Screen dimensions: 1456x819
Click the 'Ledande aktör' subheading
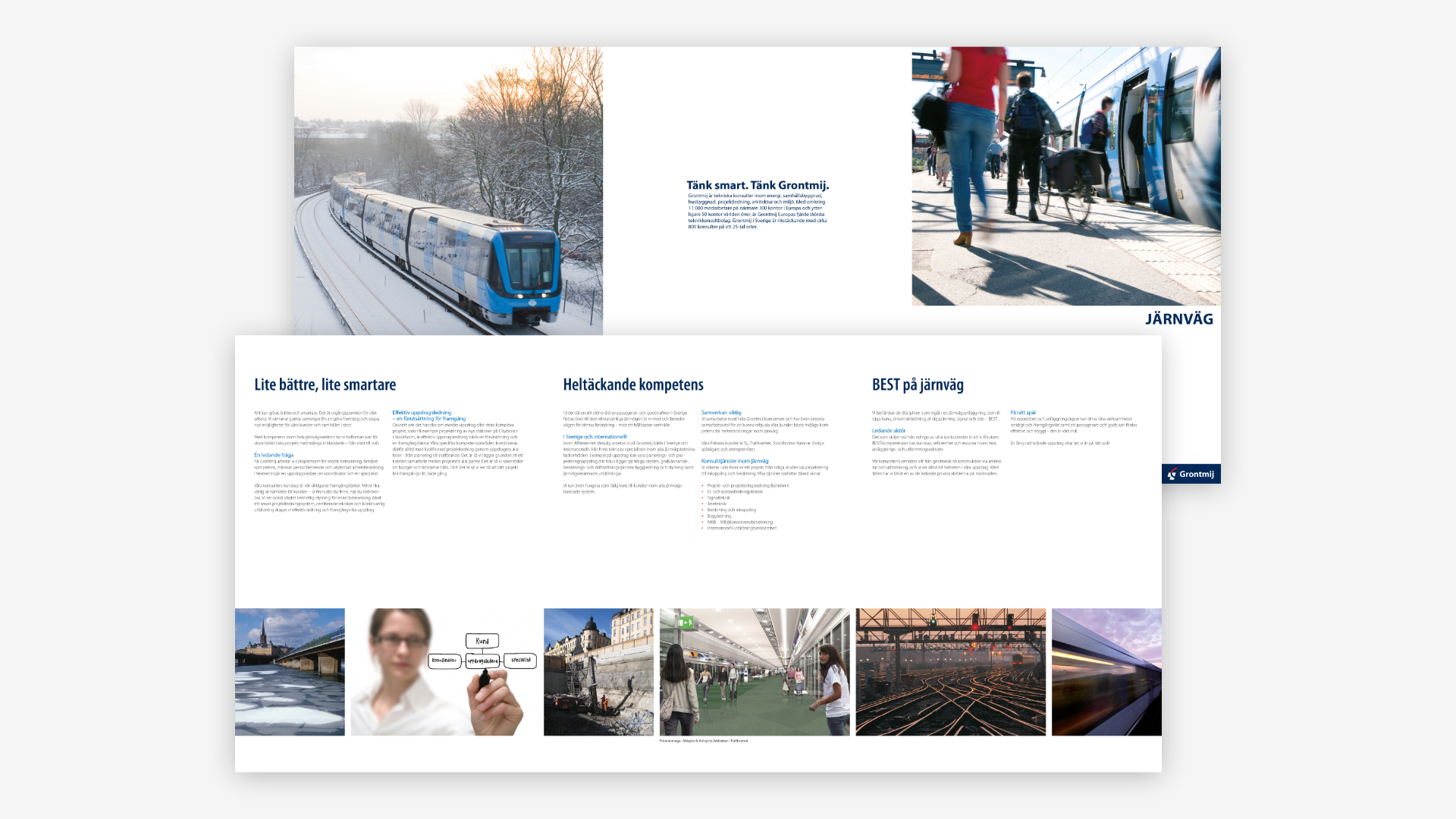click(x=889, y=431)
